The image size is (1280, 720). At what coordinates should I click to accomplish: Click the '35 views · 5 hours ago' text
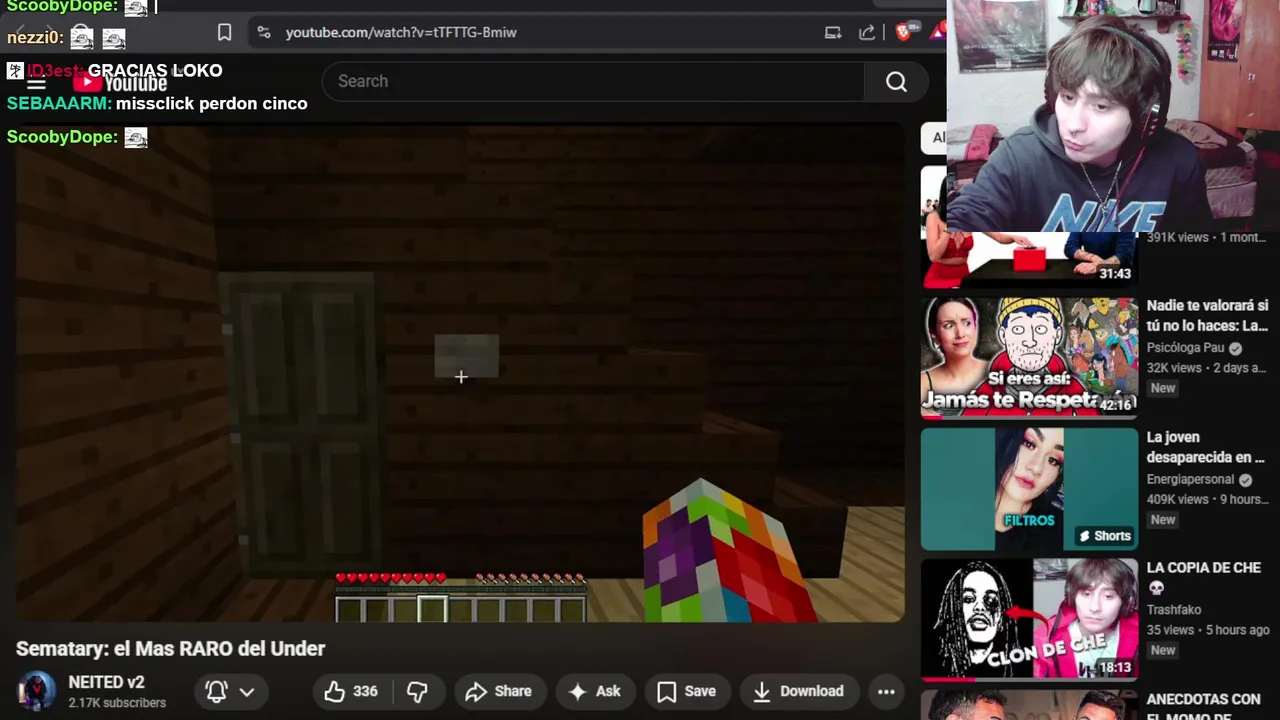pyautogui.click(x=1208, y=630)
